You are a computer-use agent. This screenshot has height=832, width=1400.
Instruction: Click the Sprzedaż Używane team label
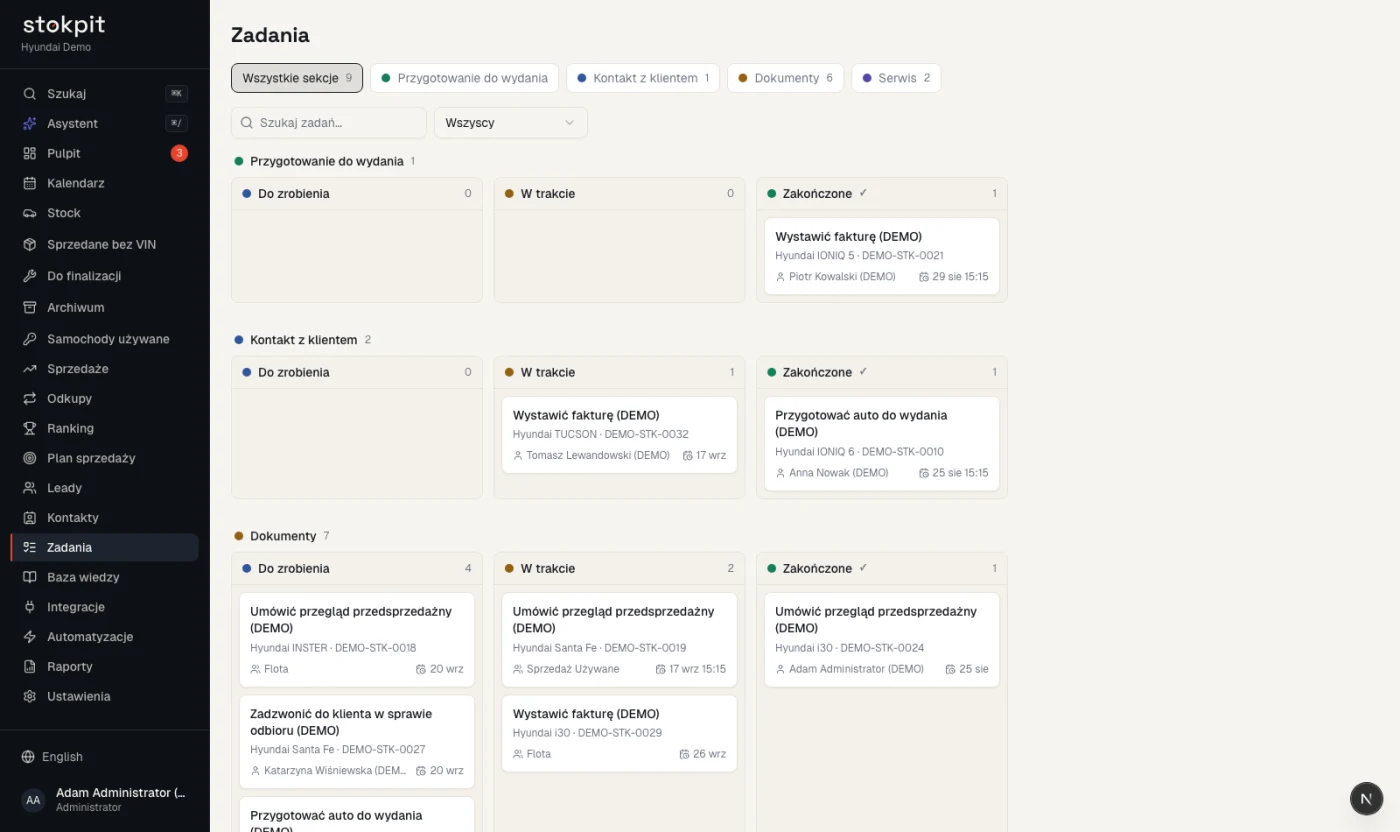coord(573,669)
